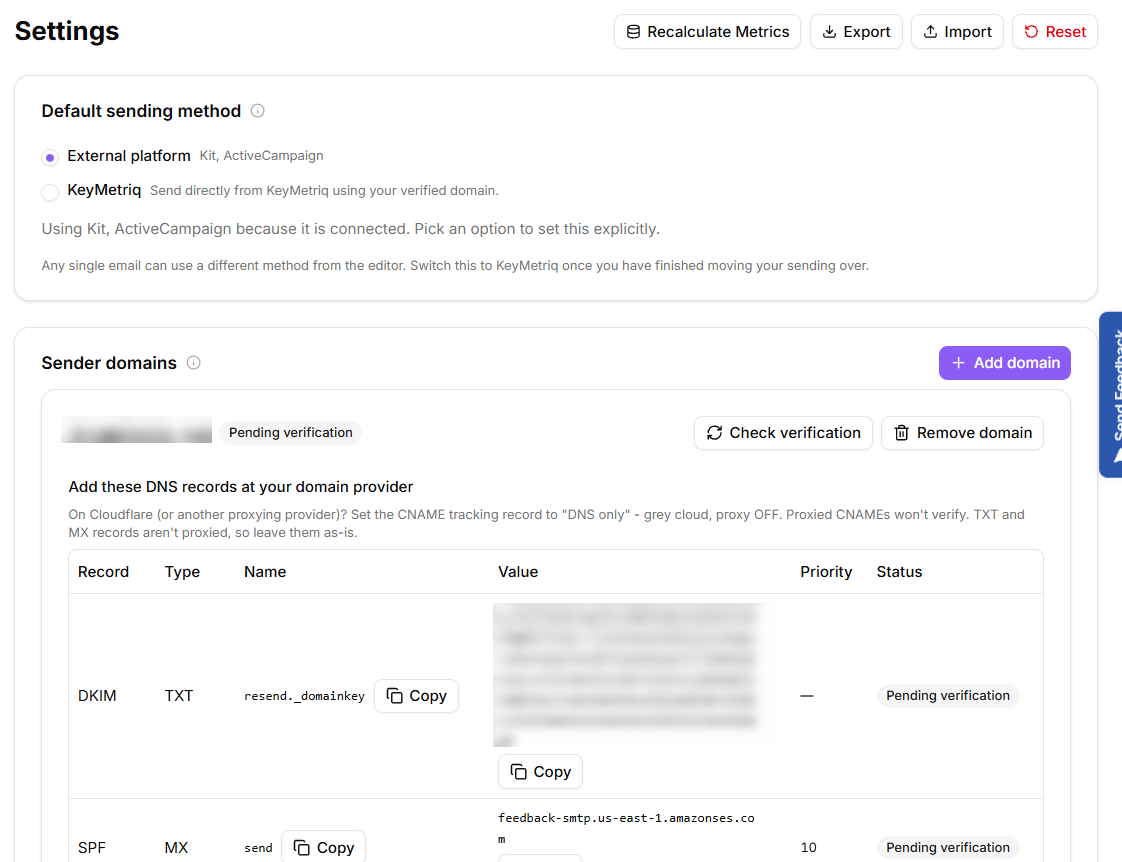Select the KeyMetriq sending radio option

[x=49, y=192]
